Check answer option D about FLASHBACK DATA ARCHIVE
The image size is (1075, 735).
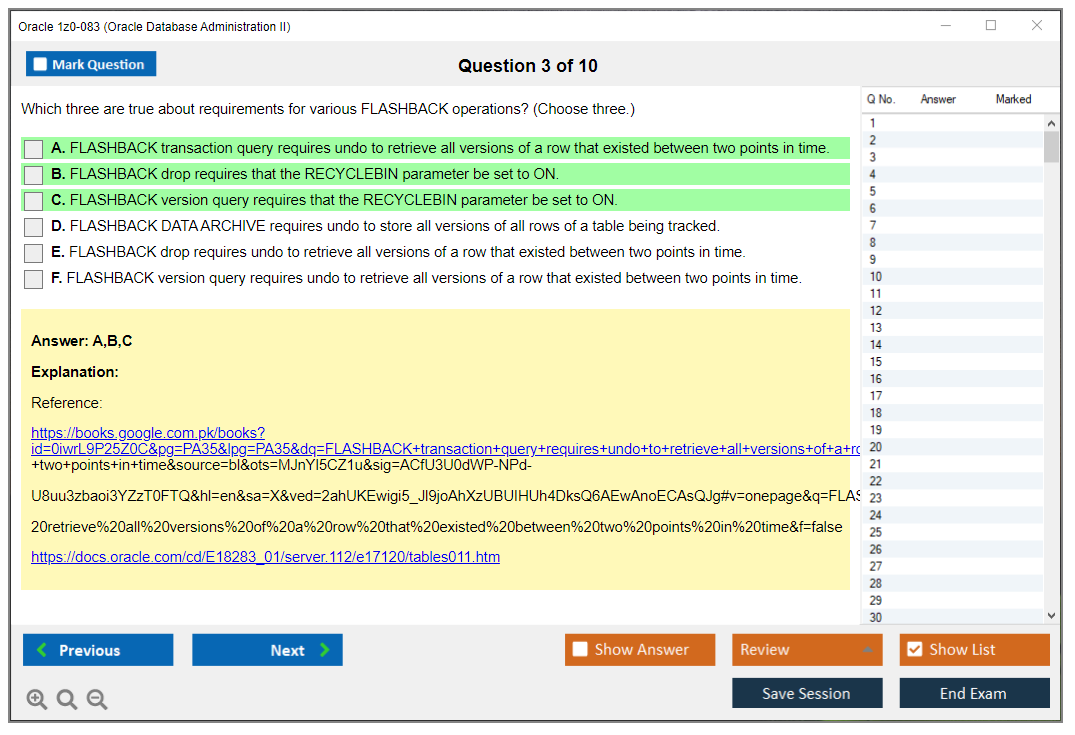pos(31,226)
